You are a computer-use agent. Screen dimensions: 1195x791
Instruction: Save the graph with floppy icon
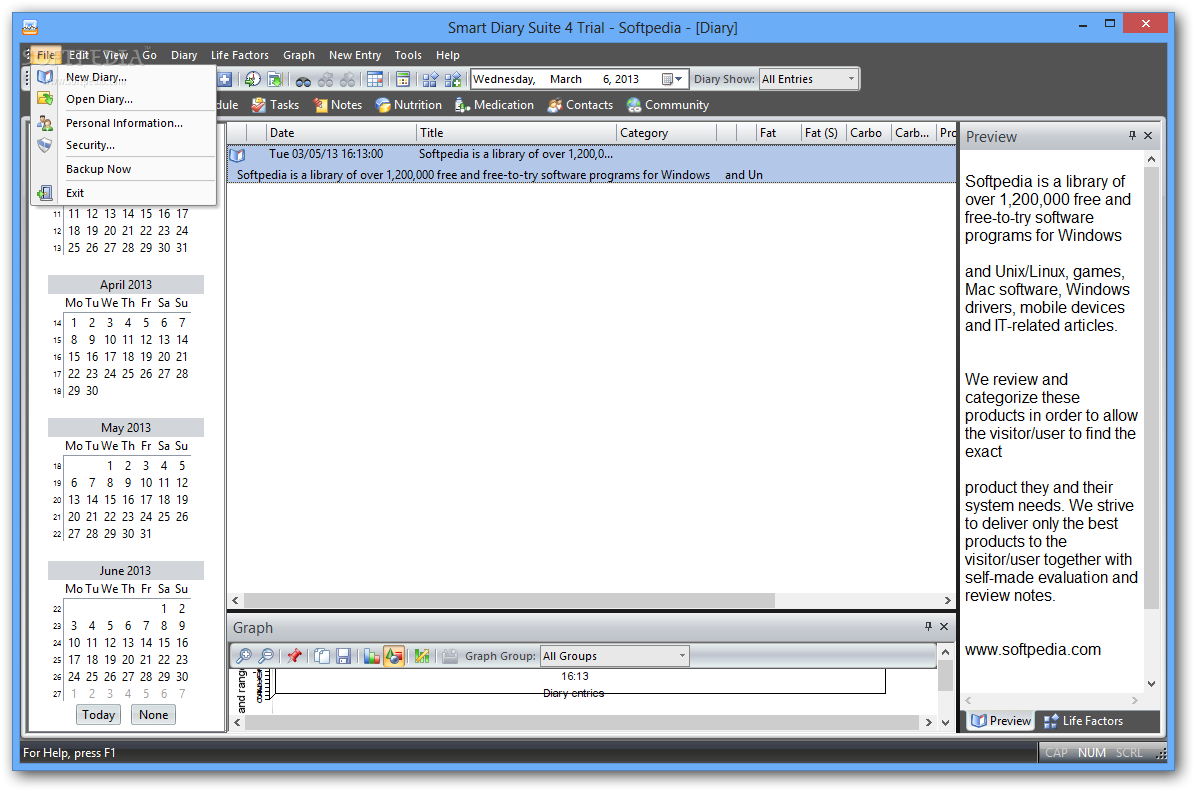point(344,655)
